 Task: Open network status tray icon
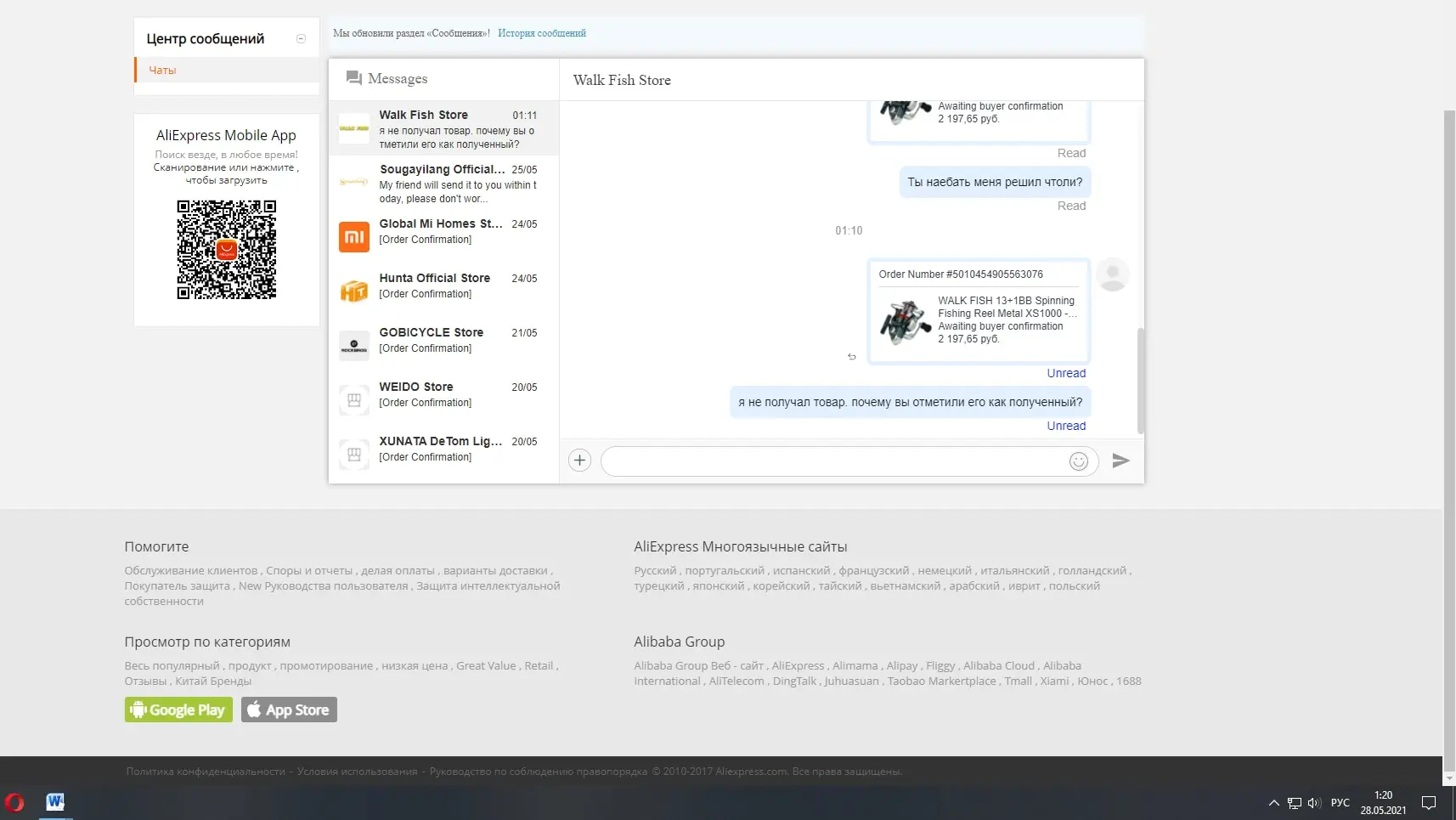tap(1295, 803)
